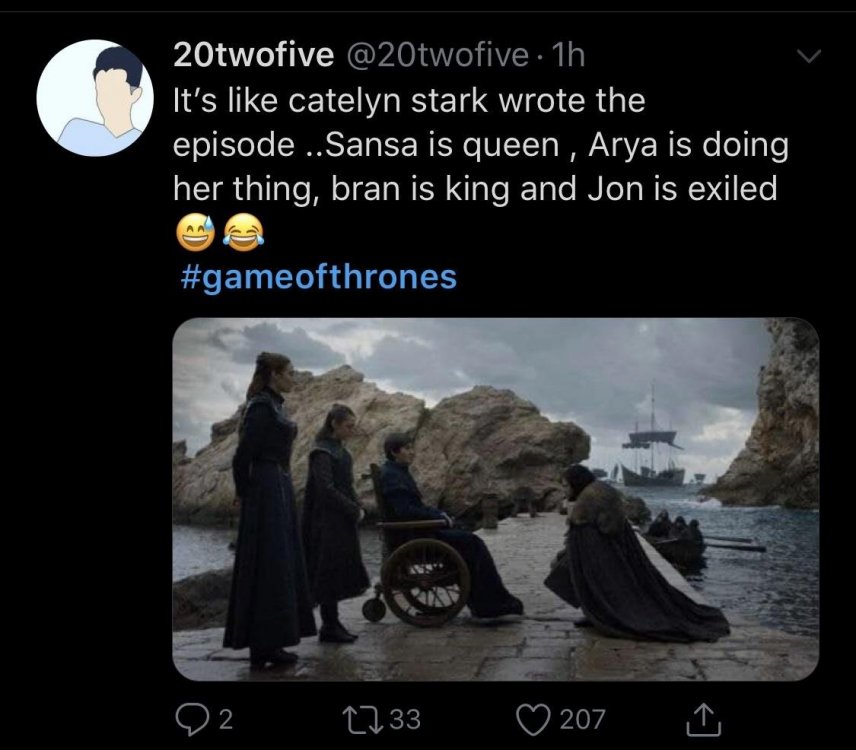Click the reply speech bubble icon

pos(188,717)
